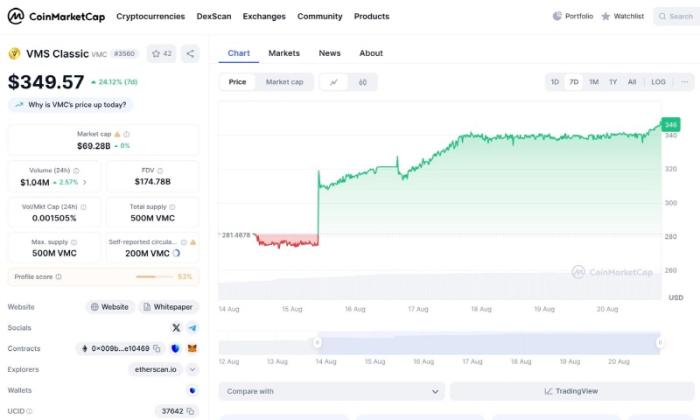Click "Why is VMC's price up today?"

point(71,104)
